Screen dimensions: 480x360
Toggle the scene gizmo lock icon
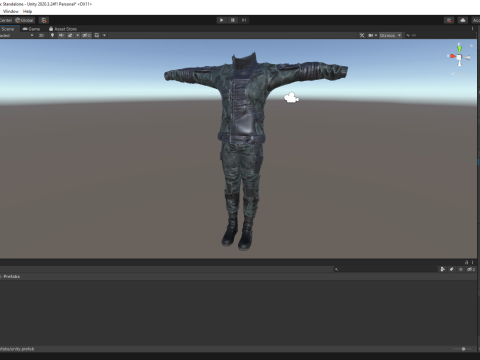pyautogui.click(x=471, y=46)
